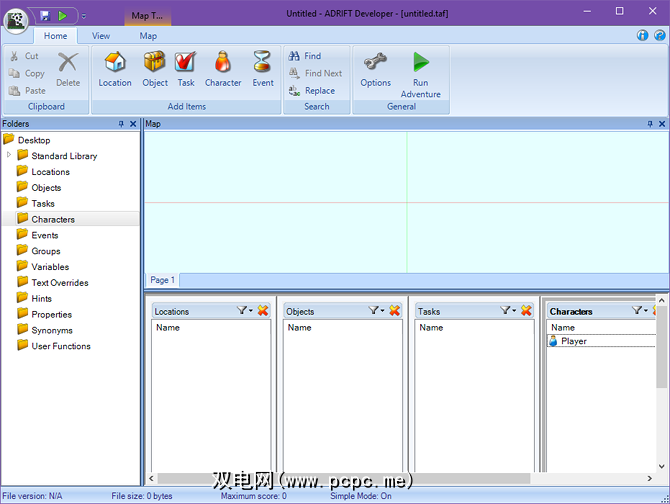
Task: Close the Objects list with red X
Action: tap(394, 311)
